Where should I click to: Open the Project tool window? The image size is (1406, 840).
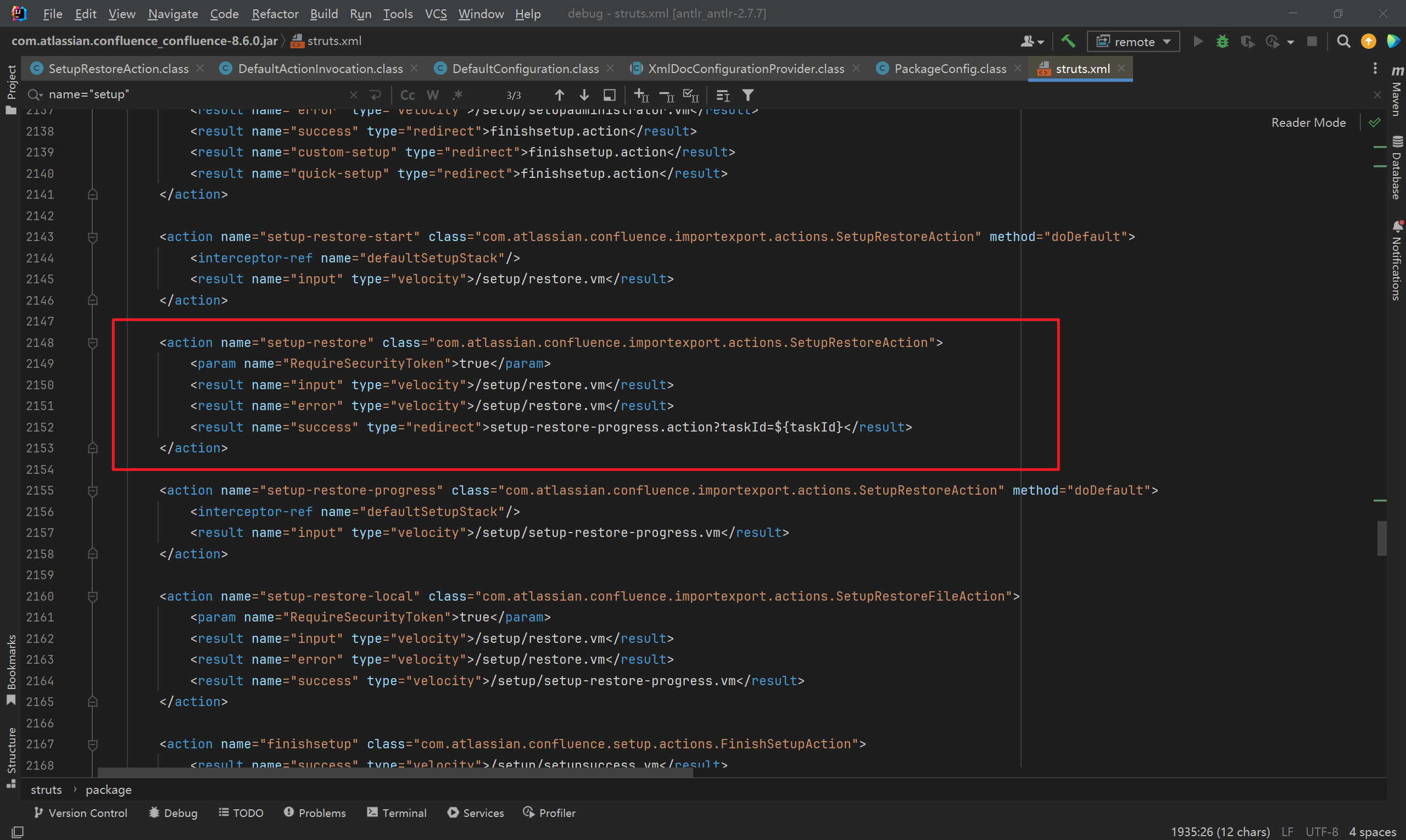(11, 89)
